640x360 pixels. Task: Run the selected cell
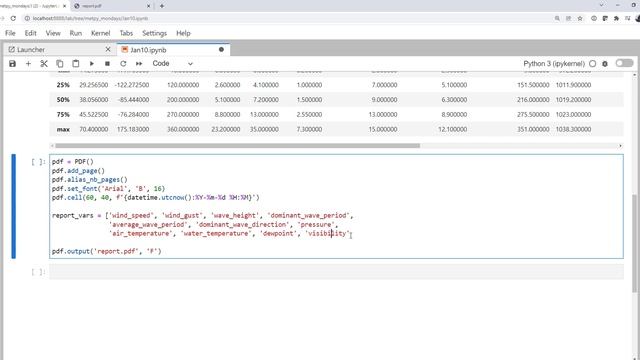coord(91,64)
